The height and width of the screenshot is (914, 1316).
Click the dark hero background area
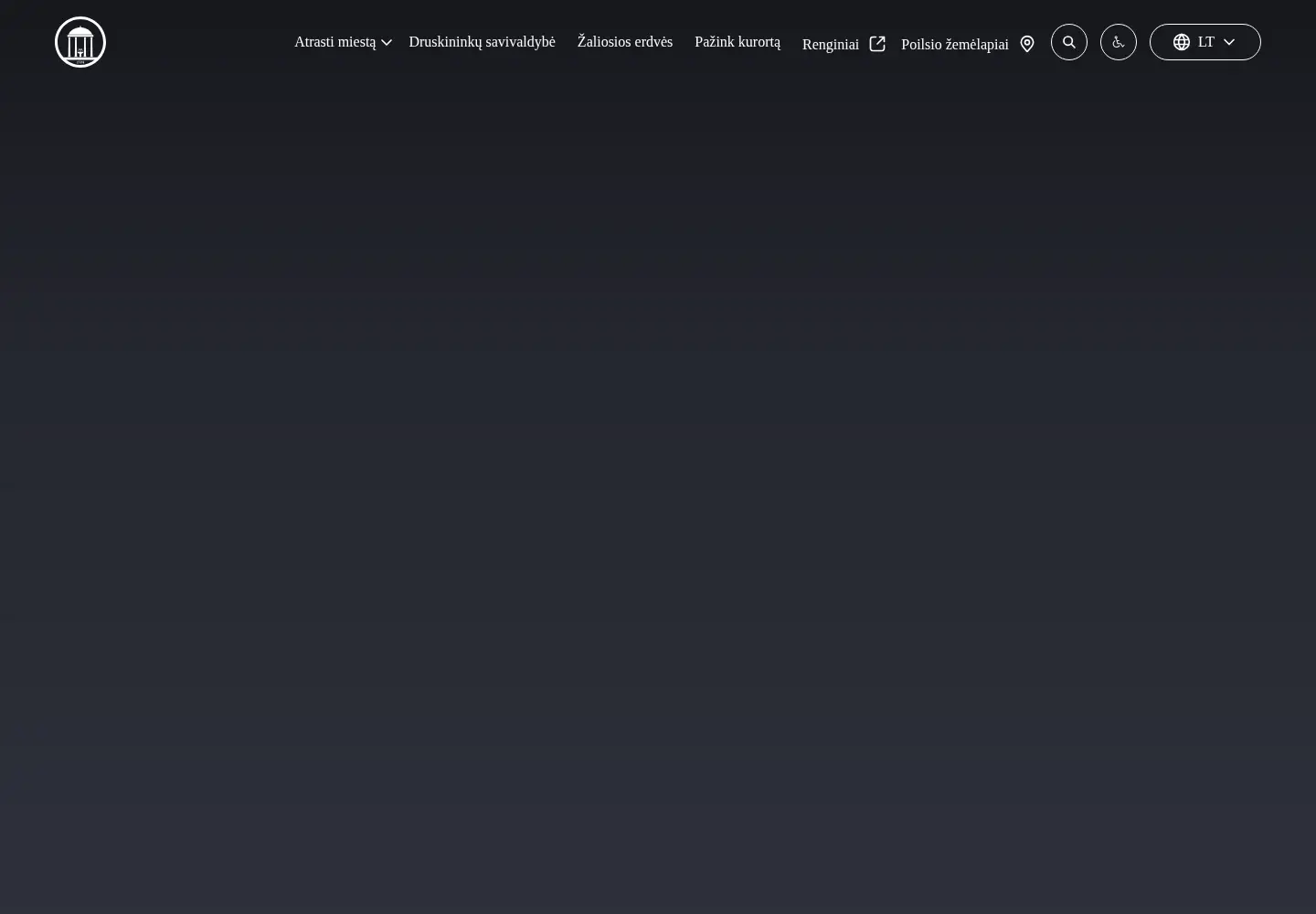[x=658, y=503]
